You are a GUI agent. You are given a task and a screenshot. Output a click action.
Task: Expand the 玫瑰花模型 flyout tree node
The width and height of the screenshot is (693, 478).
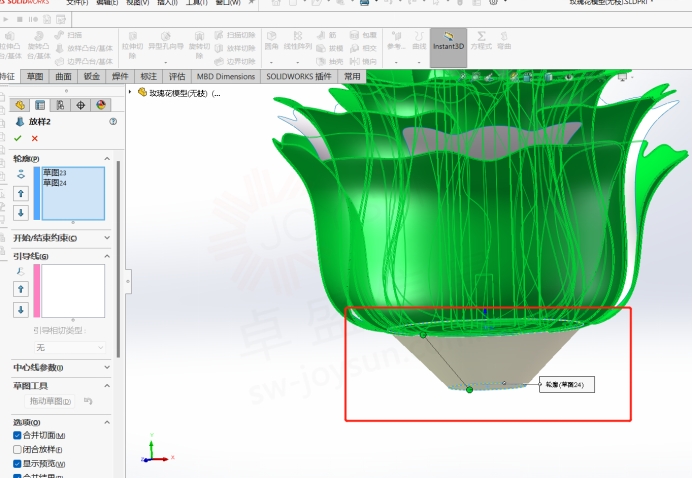click(x=130, y=92)
